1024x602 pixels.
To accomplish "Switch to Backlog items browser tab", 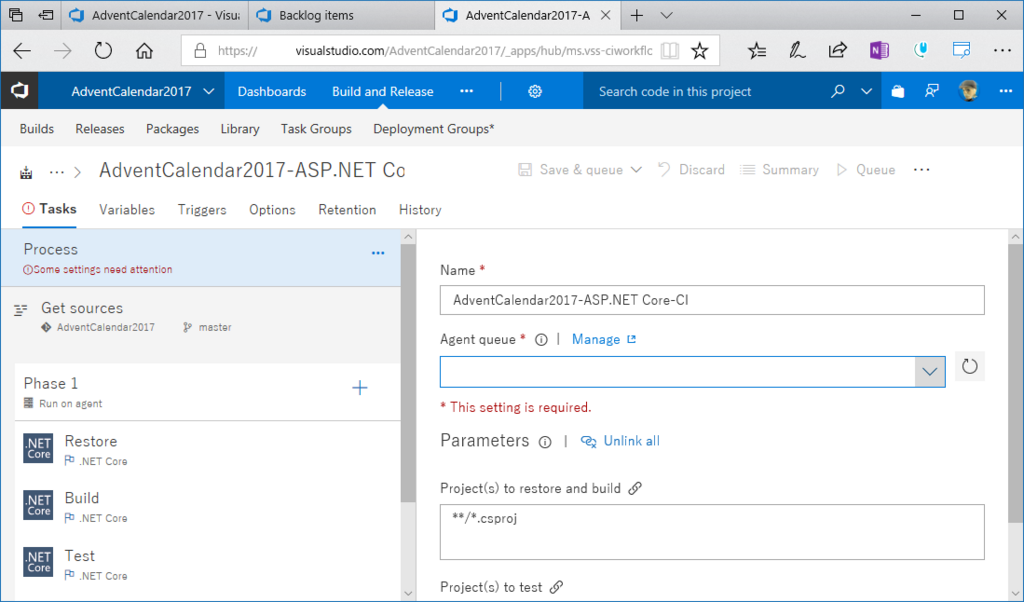I will [340, 15].
